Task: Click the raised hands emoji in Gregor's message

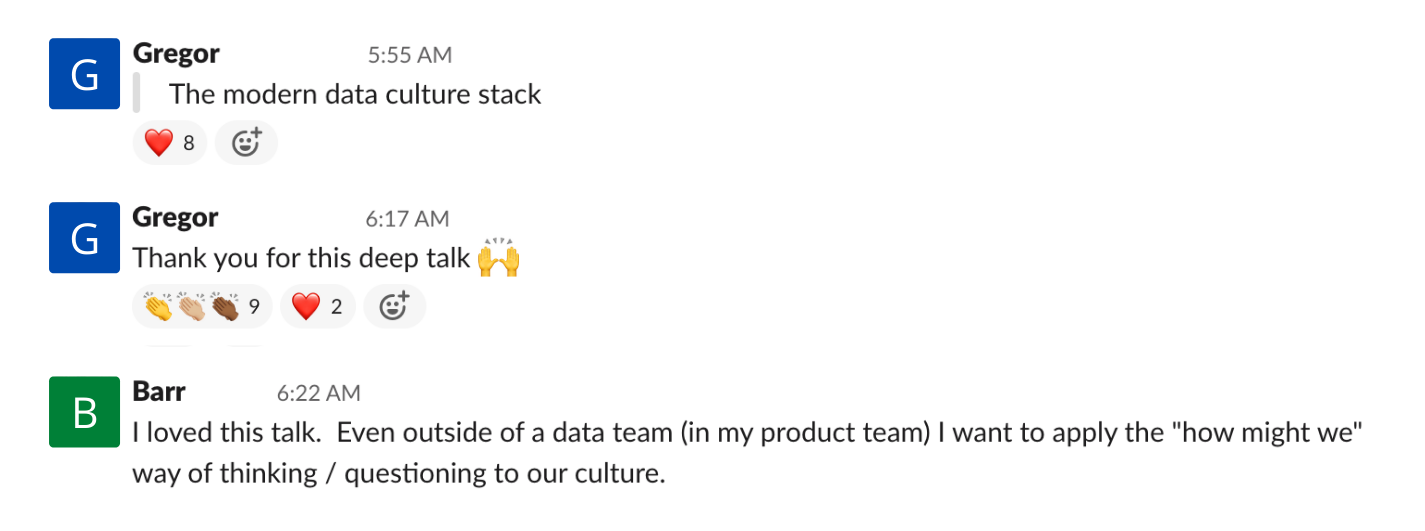Action: point(498,258)
